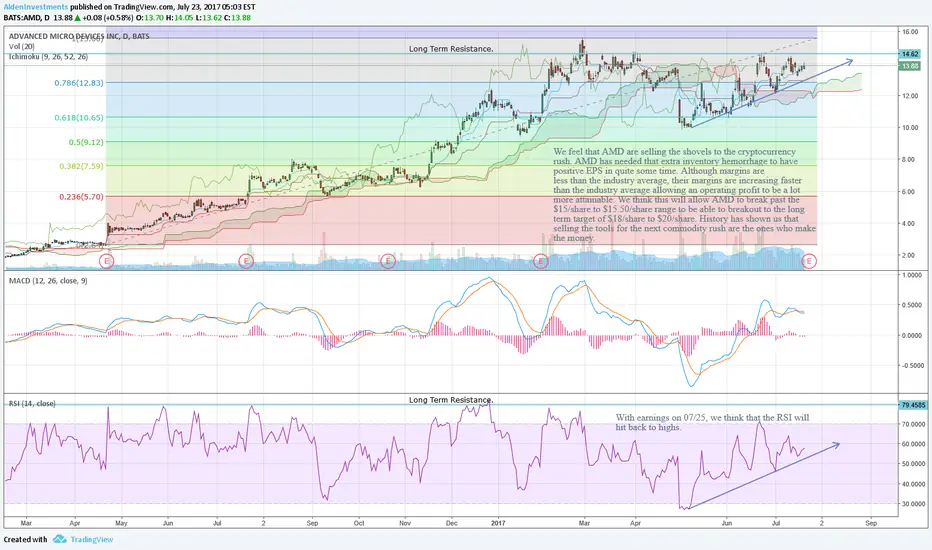Click the Nov label on time axis

coord(405,523)
